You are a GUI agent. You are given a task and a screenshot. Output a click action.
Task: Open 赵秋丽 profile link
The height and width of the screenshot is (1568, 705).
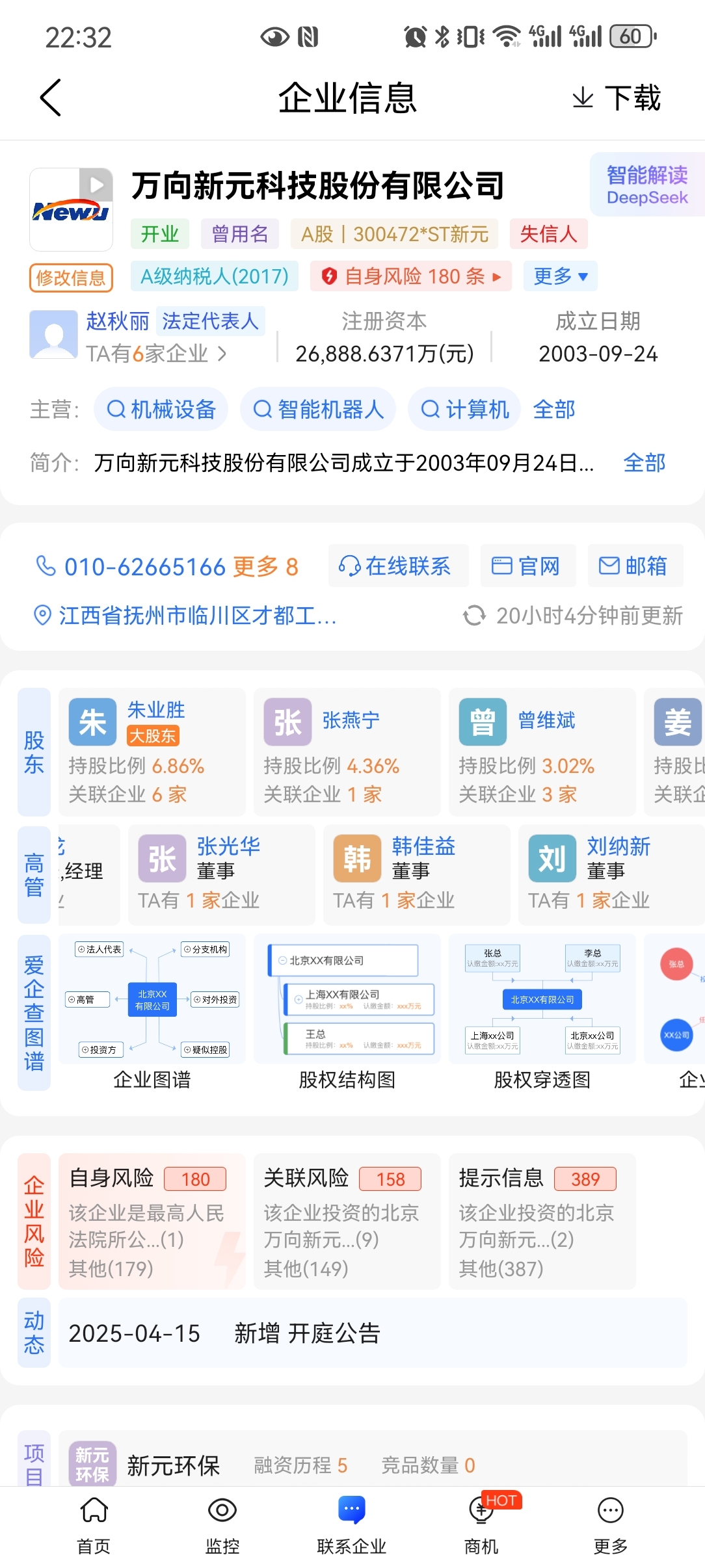point(118,321)
